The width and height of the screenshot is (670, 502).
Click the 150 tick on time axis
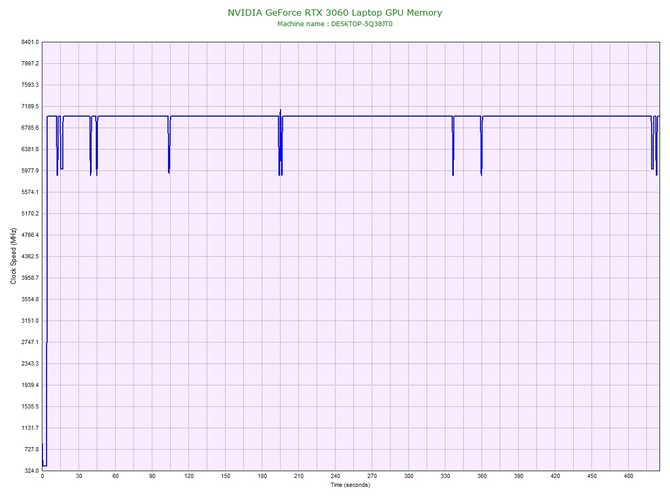226,476
